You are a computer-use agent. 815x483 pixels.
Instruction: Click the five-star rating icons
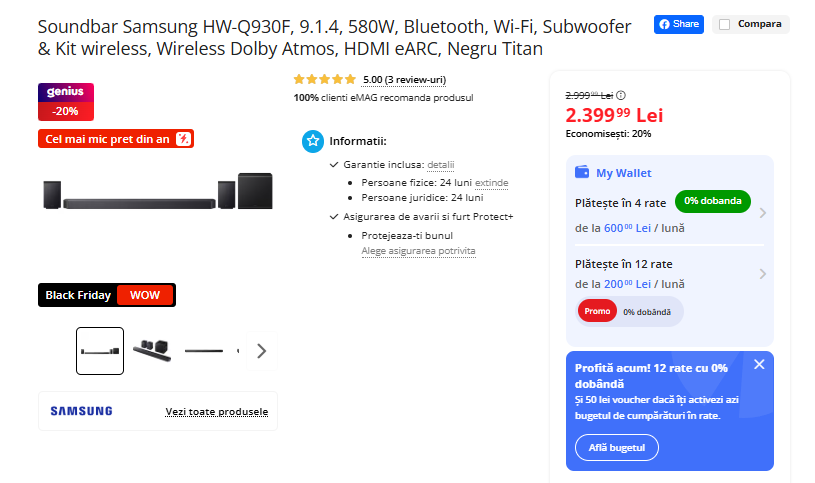pos(324,79)
